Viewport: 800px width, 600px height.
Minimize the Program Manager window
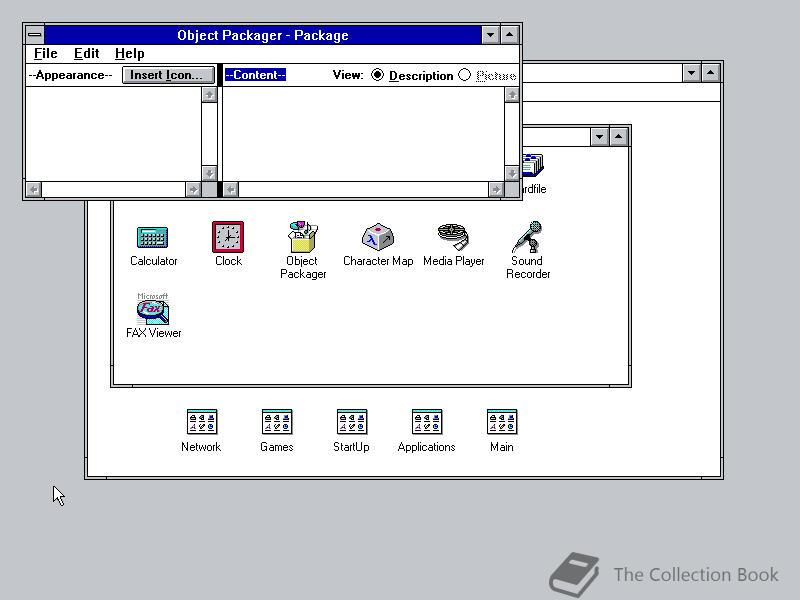(691, 73)
